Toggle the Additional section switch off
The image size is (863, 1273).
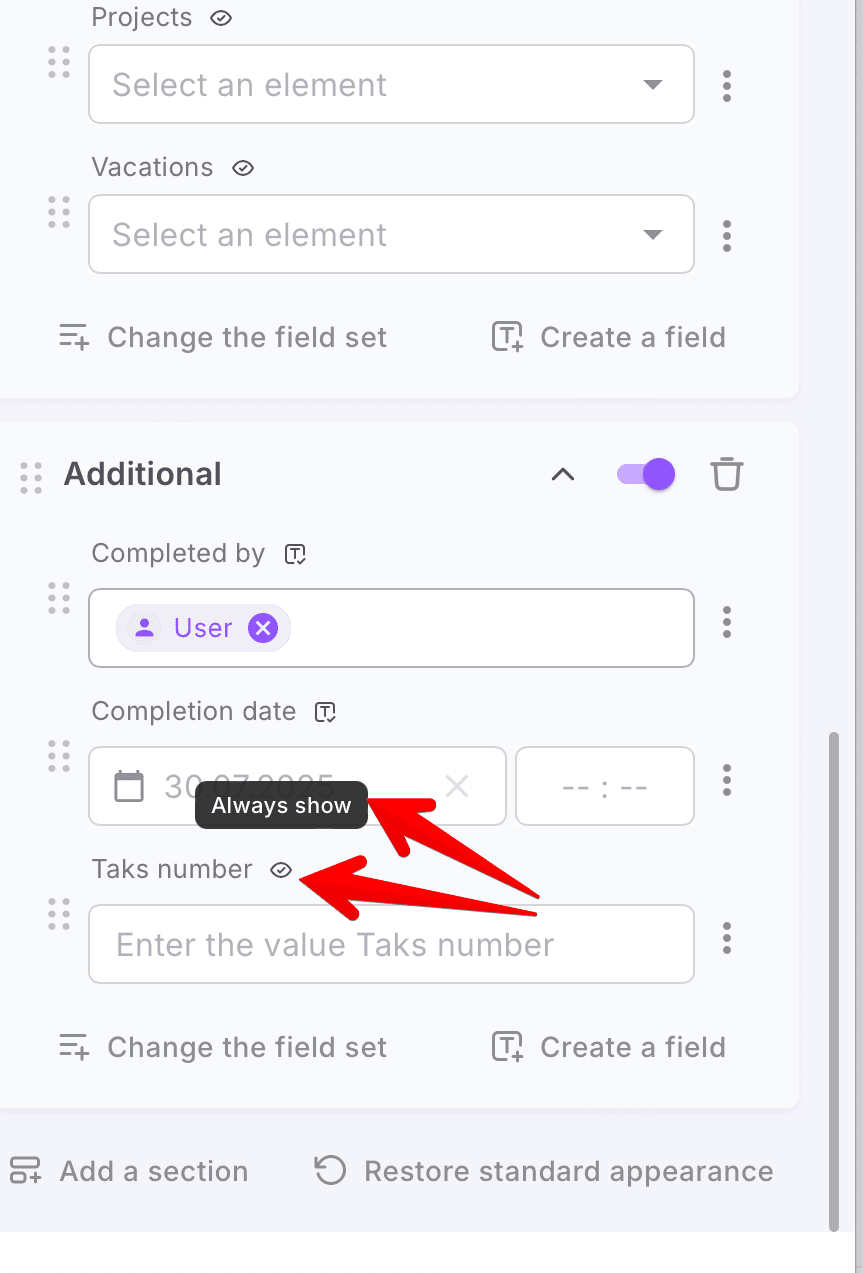[646, 474]
